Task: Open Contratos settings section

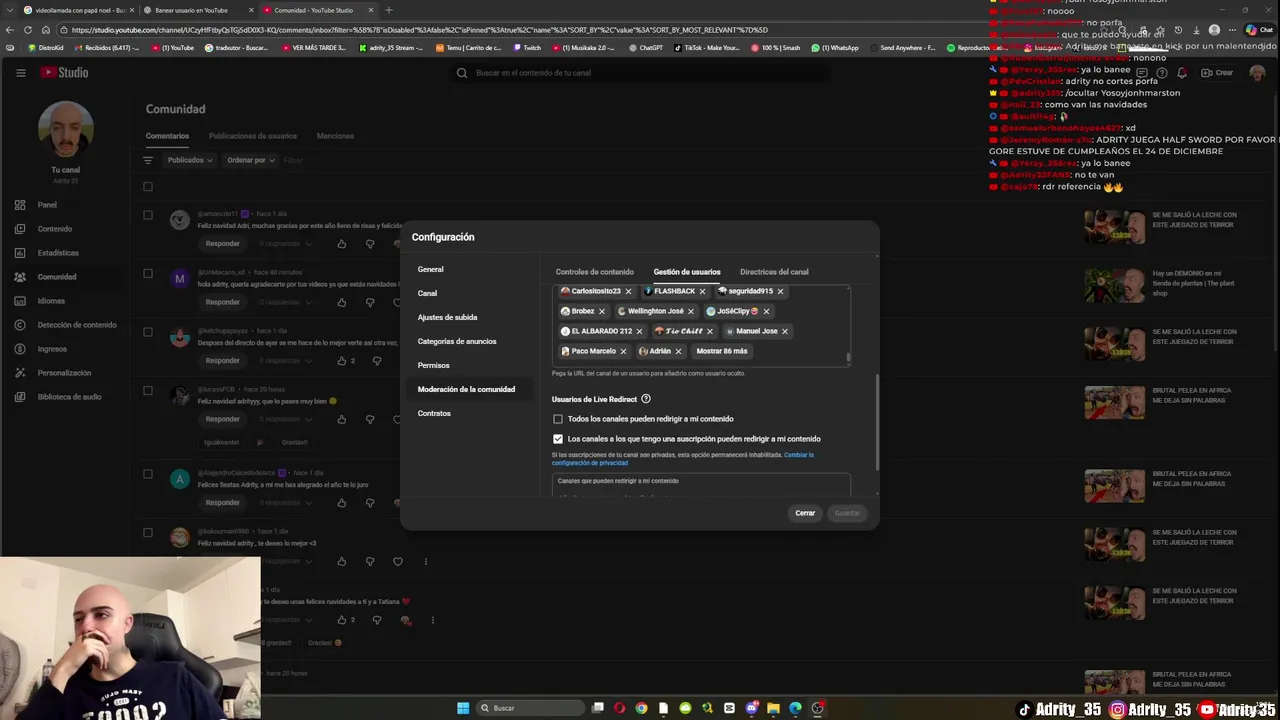Action: (434, 413)
